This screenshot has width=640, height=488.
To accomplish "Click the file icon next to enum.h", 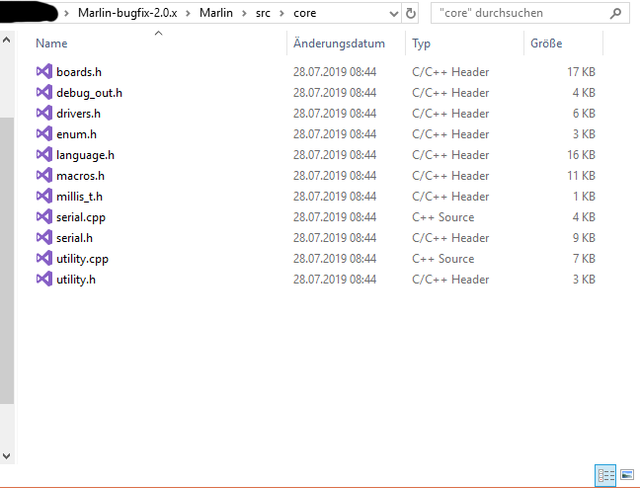I will point(44,134).
